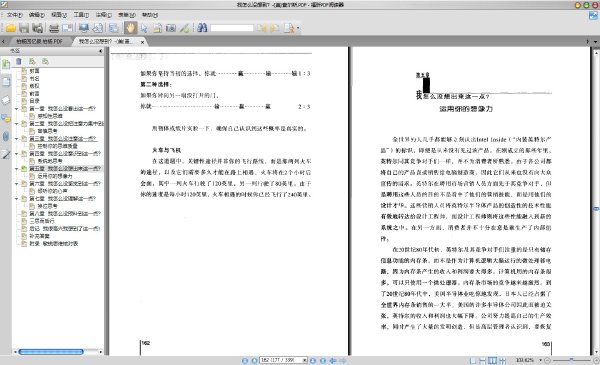Collapse the 第四章 bookmark node
This screenshot has width=600, height=365.
(16, 153)
